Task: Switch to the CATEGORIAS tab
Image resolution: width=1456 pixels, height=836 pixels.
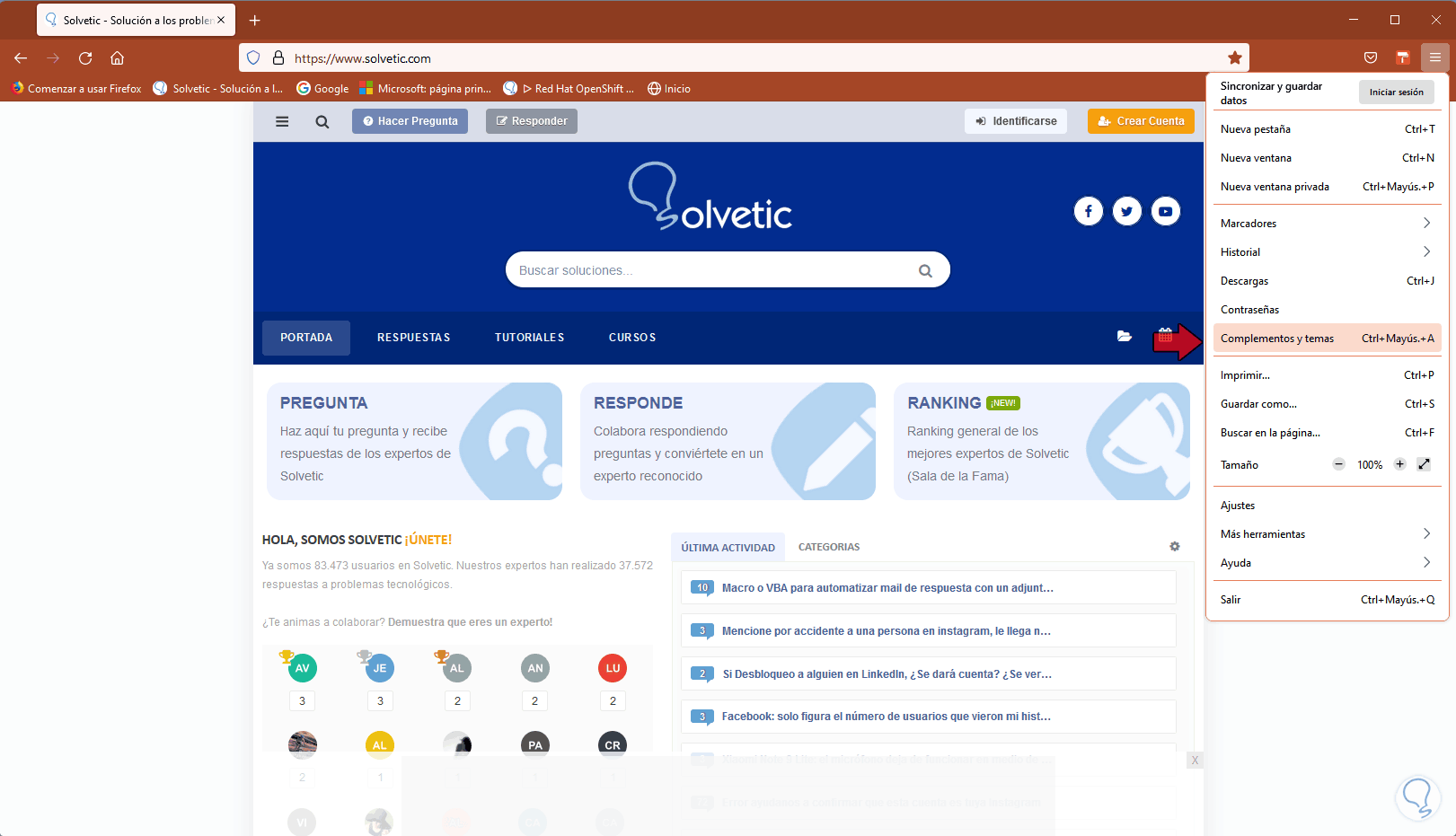Action: pos(829,547)
